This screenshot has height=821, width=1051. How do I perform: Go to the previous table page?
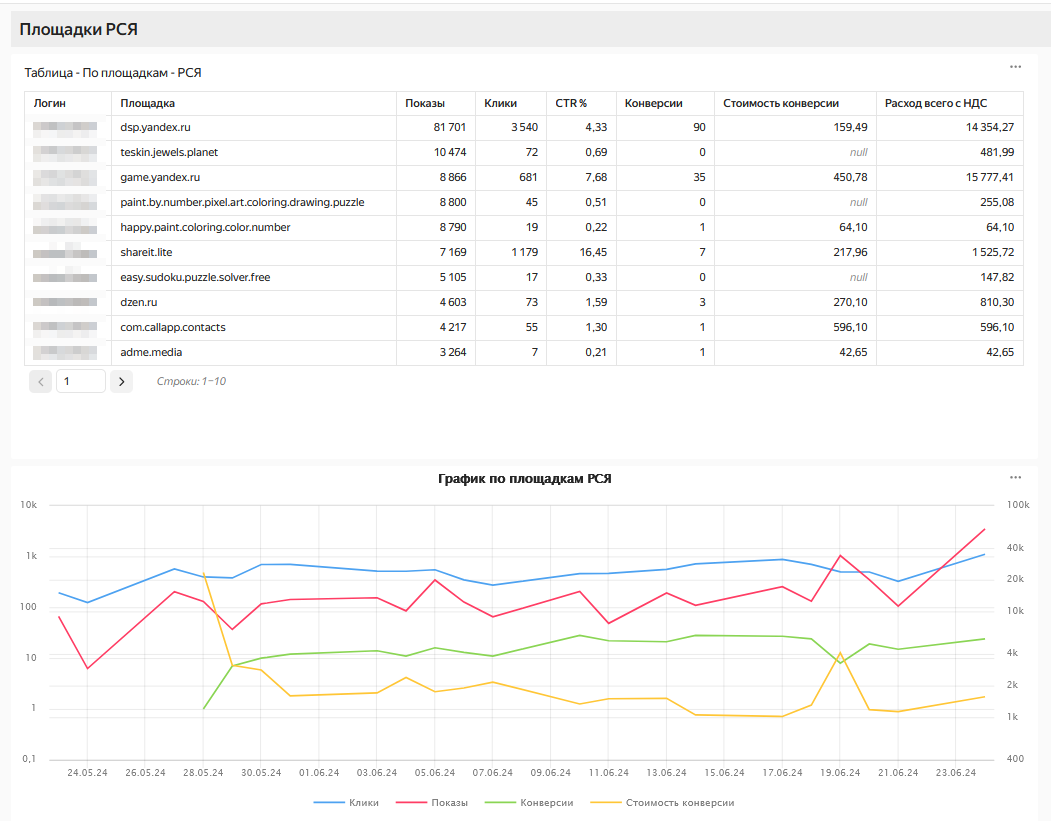coord(41,381)
